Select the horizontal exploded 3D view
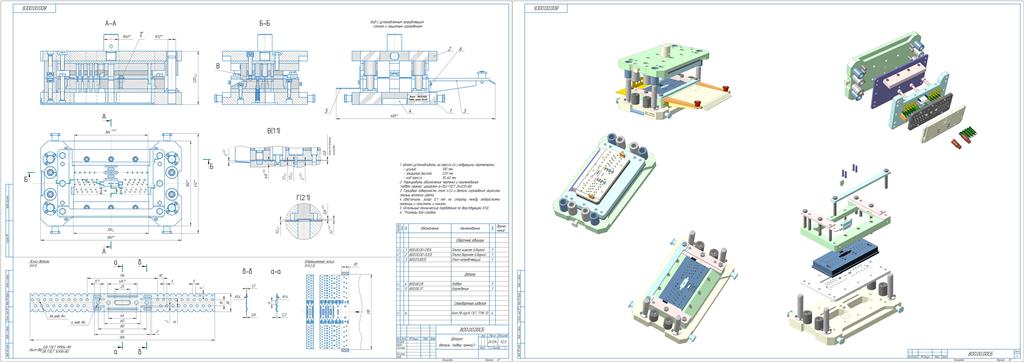Screen dimensions: 1024x362 (911, 88)
